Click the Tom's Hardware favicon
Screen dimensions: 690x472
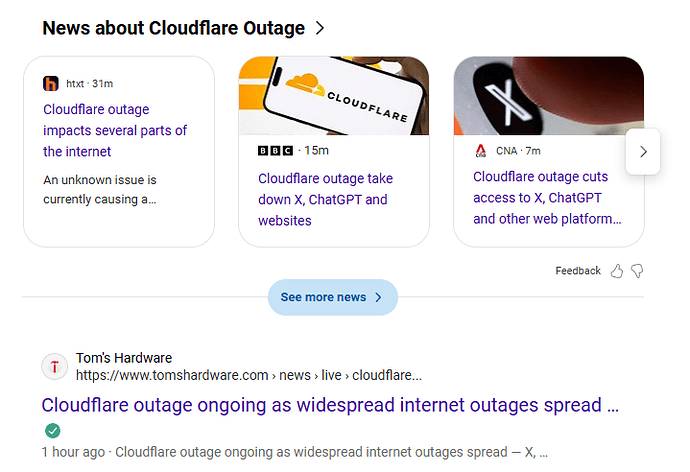coord(54,367)
